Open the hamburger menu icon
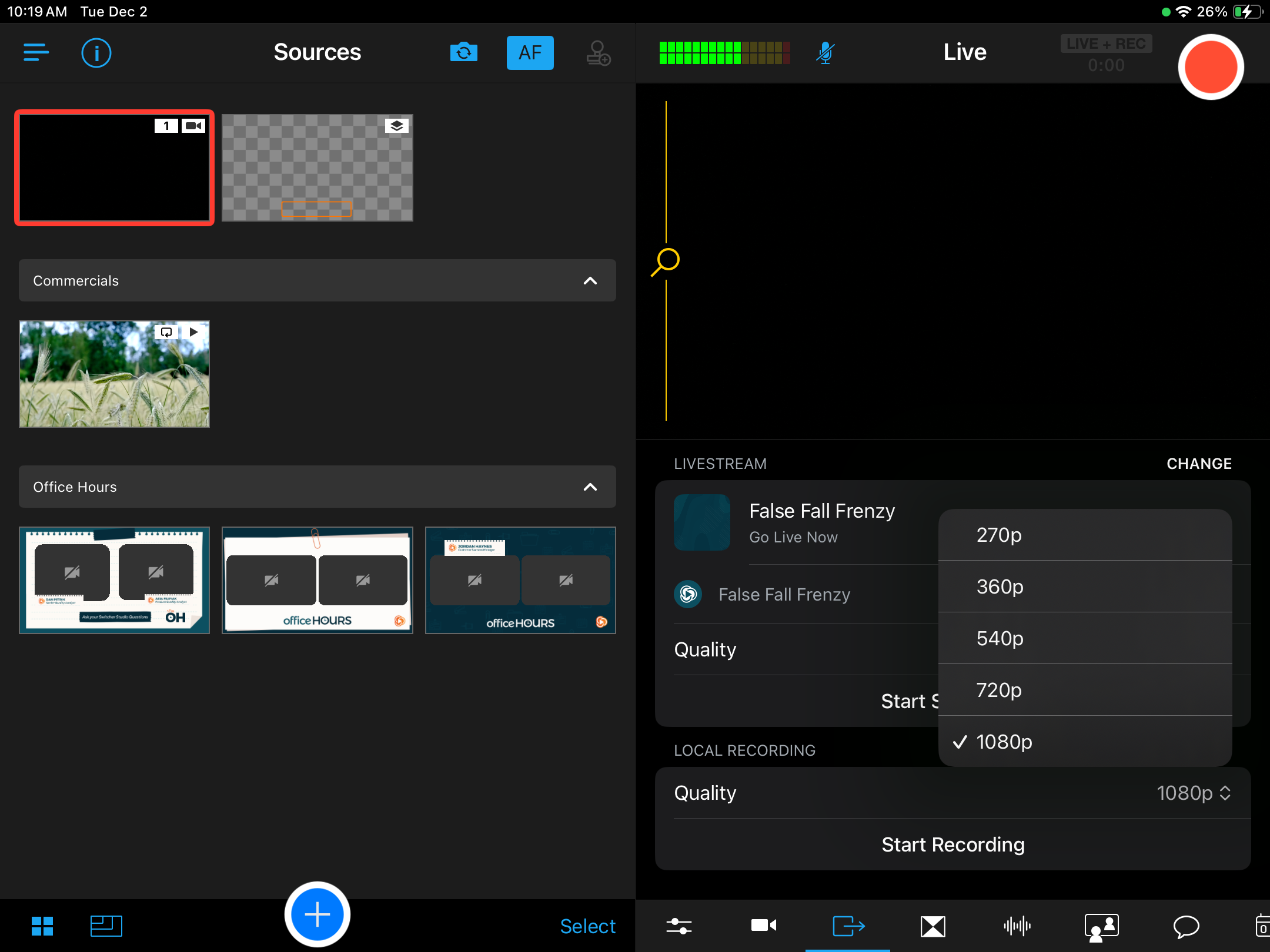 tap(36, 52)
